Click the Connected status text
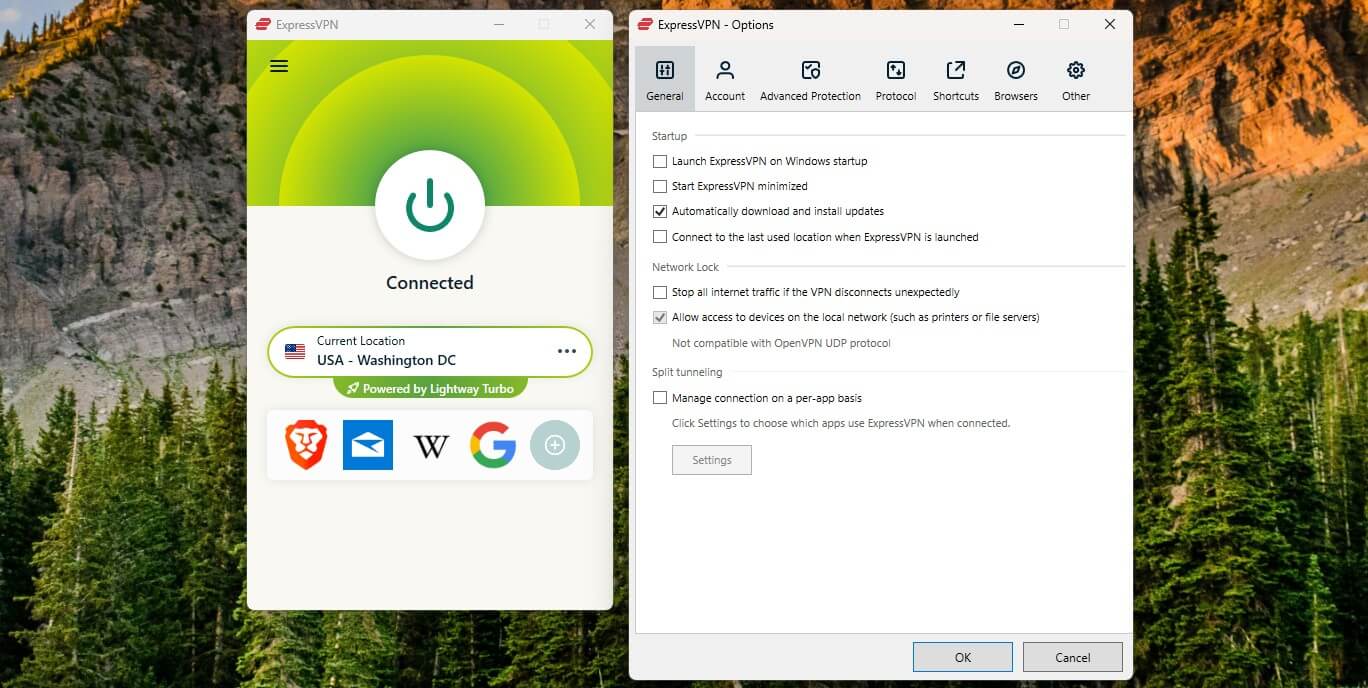1368x688 pixels. point(430,283)
